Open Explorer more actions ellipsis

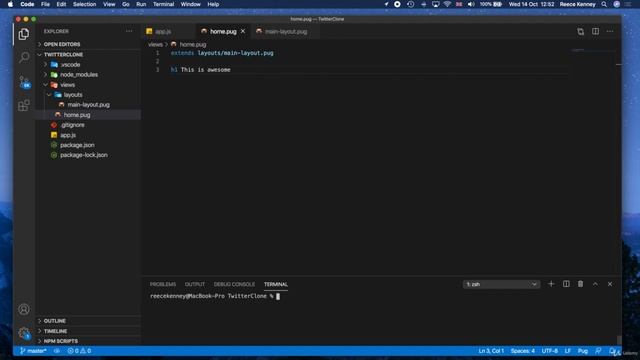coord(129,31)
